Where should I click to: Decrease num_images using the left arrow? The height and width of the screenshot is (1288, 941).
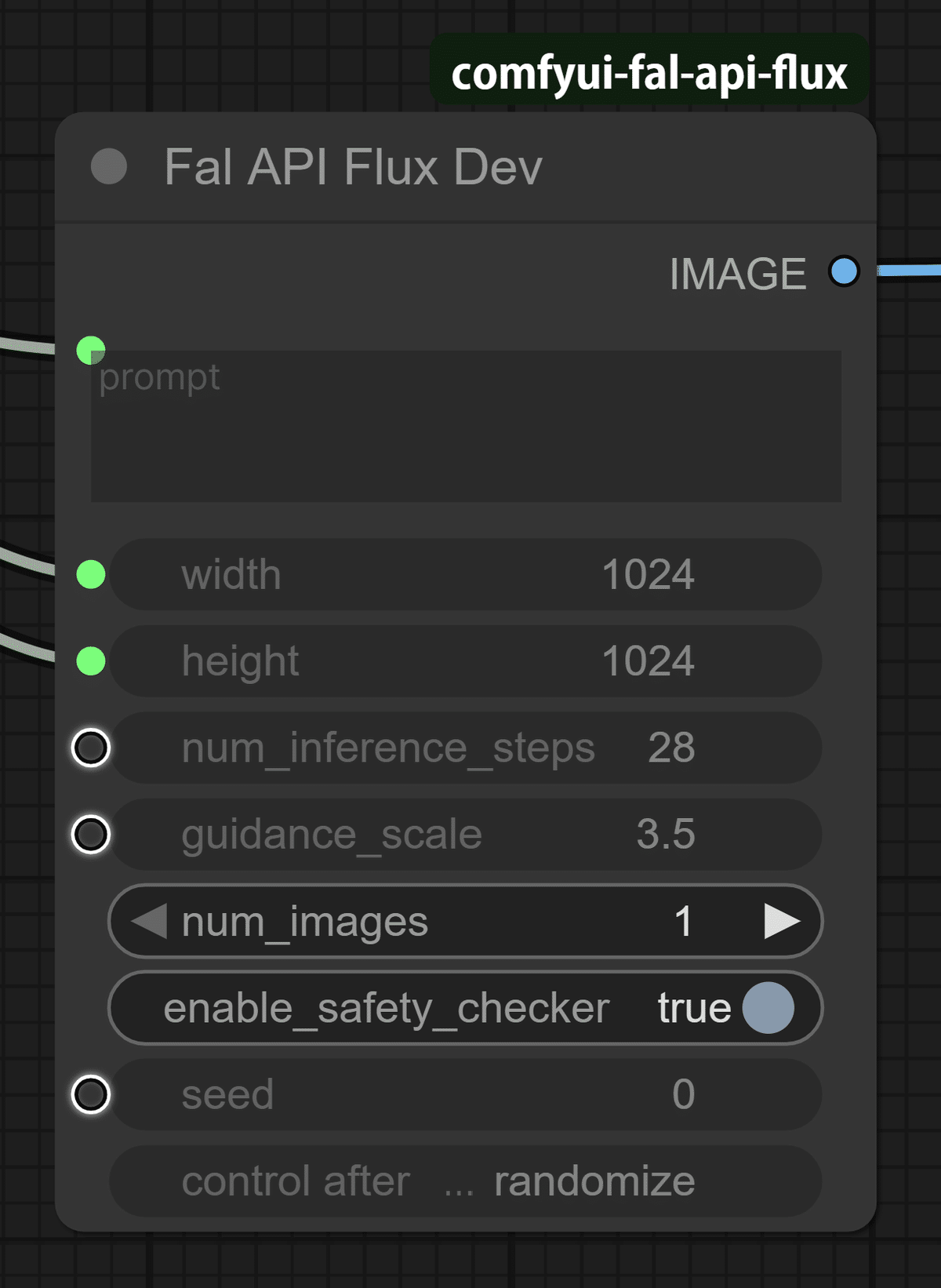pyautogui.click(x=151, y=922)
